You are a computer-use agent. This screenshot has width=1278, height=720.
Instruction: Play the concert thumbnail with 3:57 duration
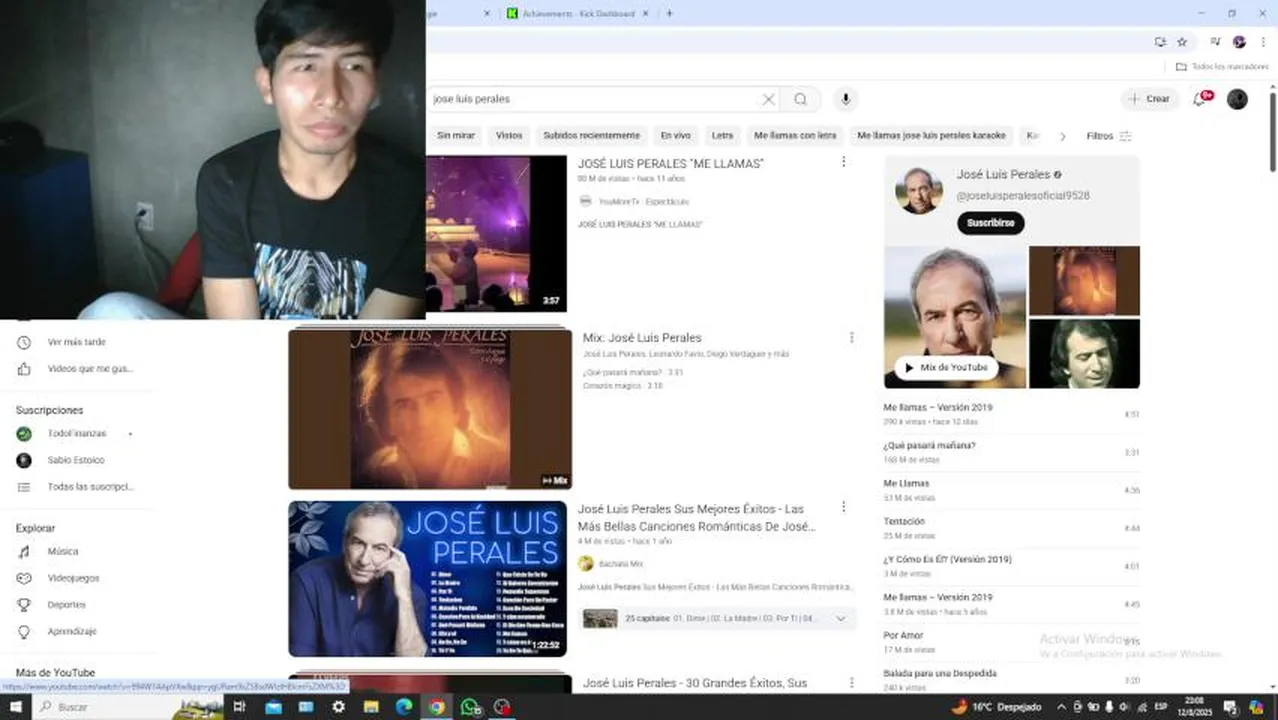496,233
